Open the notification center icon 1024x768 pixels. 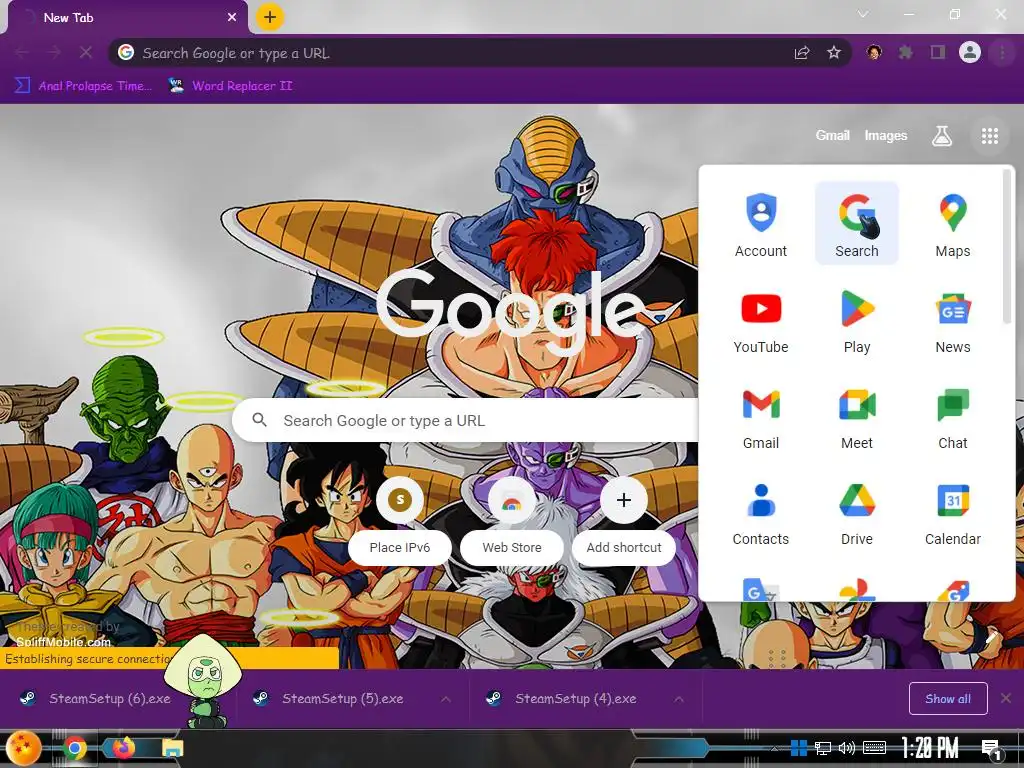point(991,749)
